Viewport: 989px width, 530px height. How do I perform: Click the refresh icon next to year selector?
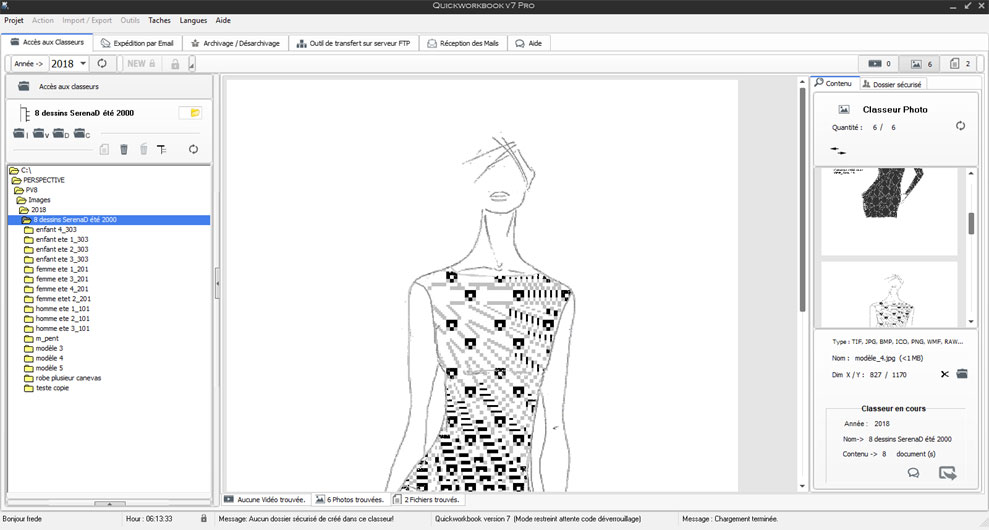click(102, 64)
